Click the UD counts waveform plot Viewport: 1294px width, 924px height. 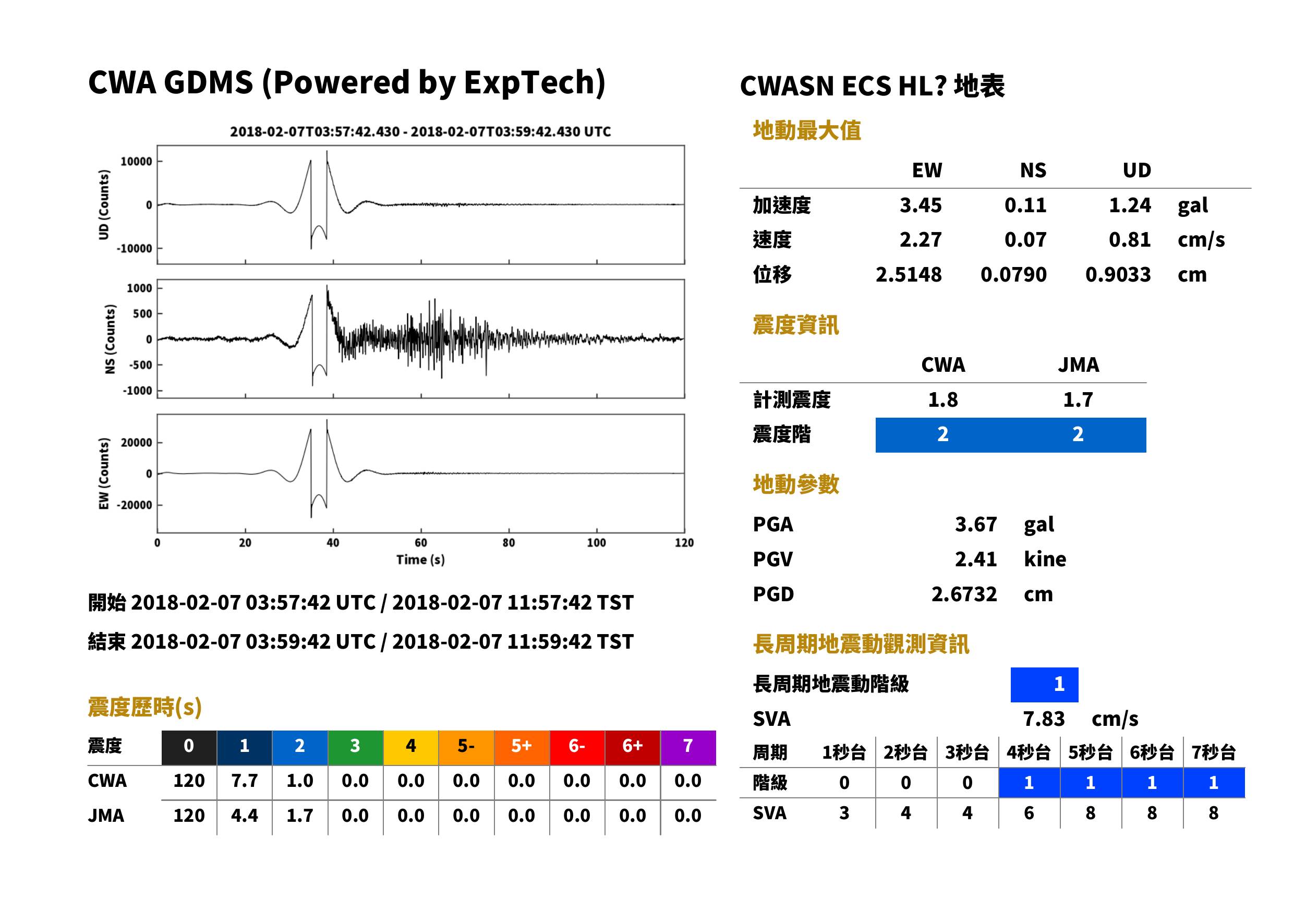click(x=420, y=205)
